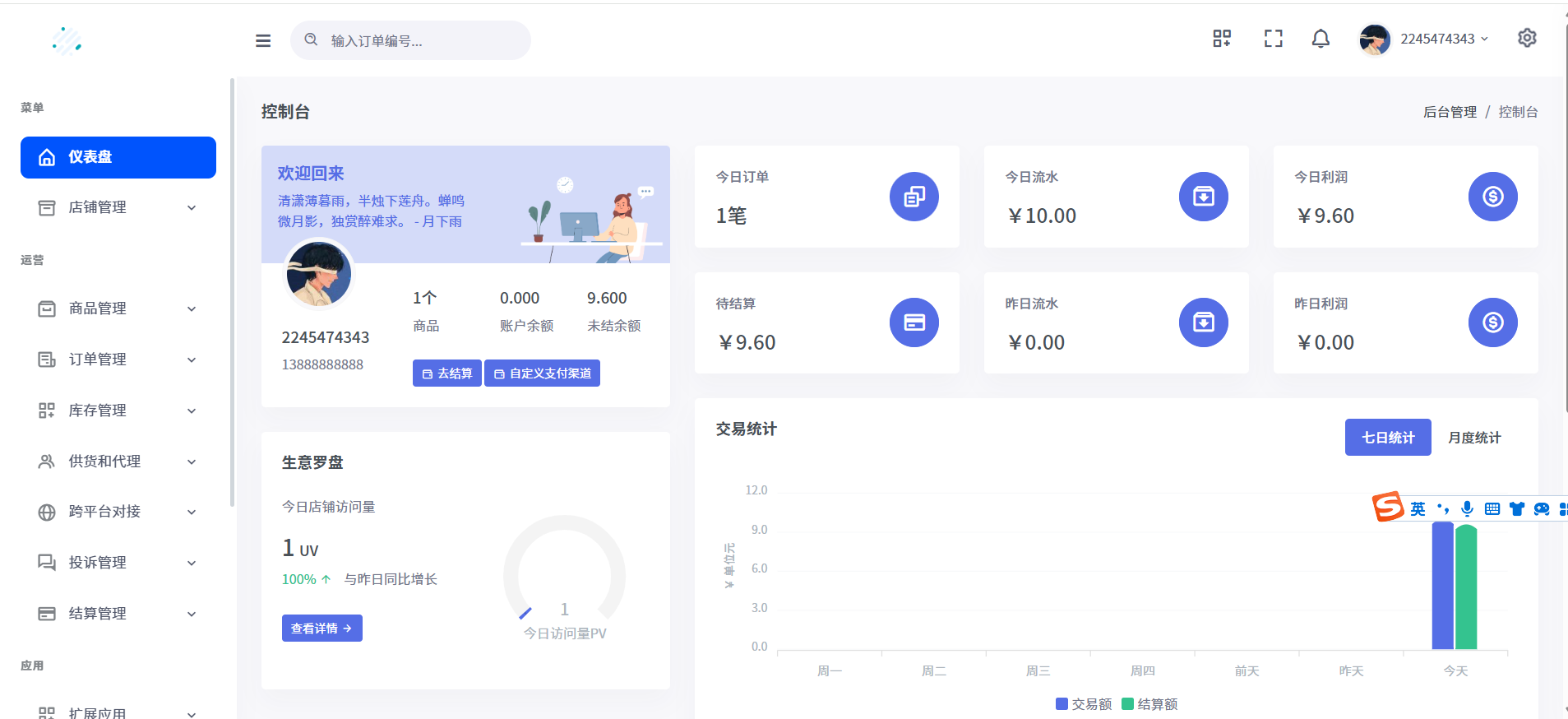Screen dimensions: 1568x719
Task: Click the 查看详情 button
Action: pos(322,629)
